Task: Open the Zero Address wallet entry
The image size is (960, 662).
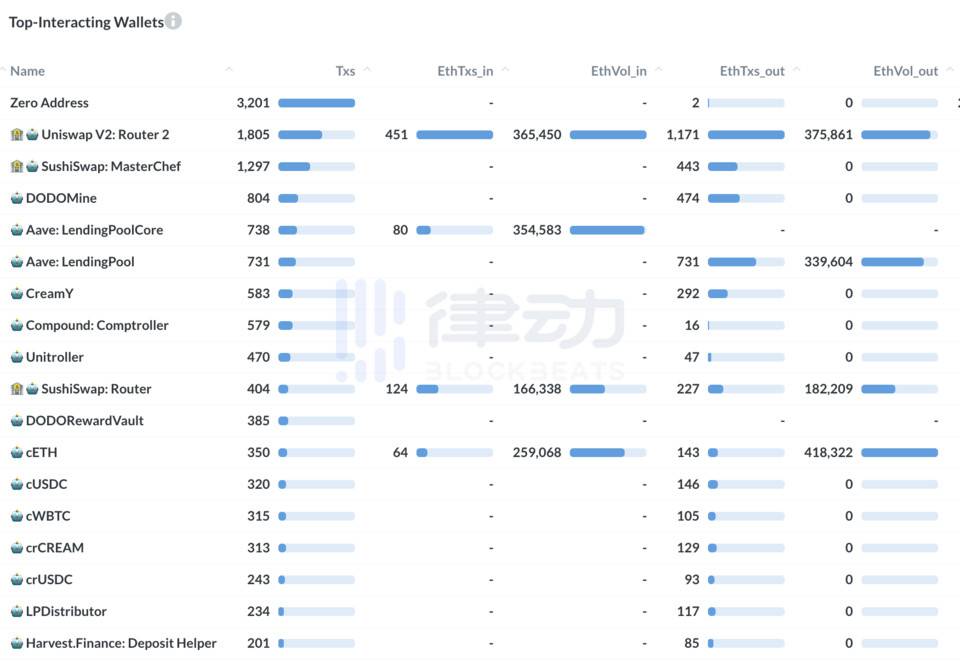Action: point(49,102)
